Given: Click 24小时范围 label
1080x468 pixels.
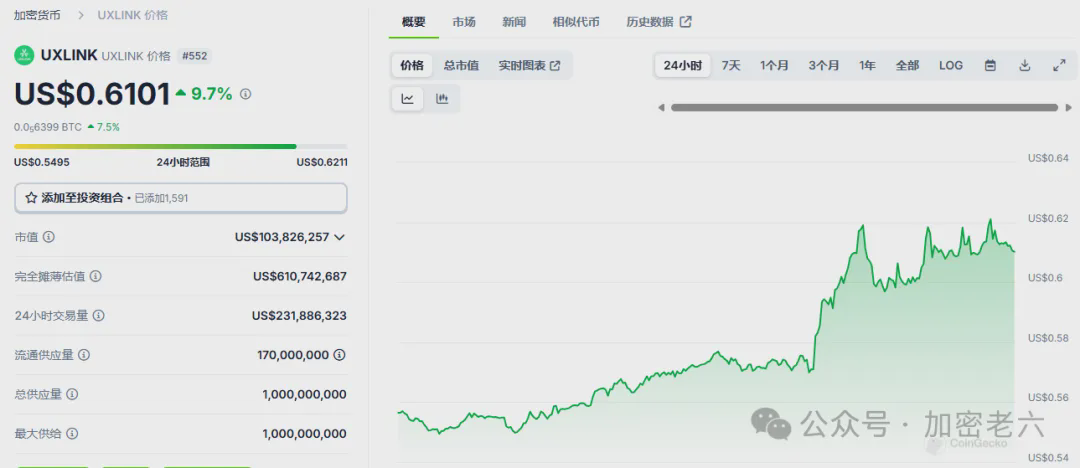Looking at the screenshot, I should [183, 163].
